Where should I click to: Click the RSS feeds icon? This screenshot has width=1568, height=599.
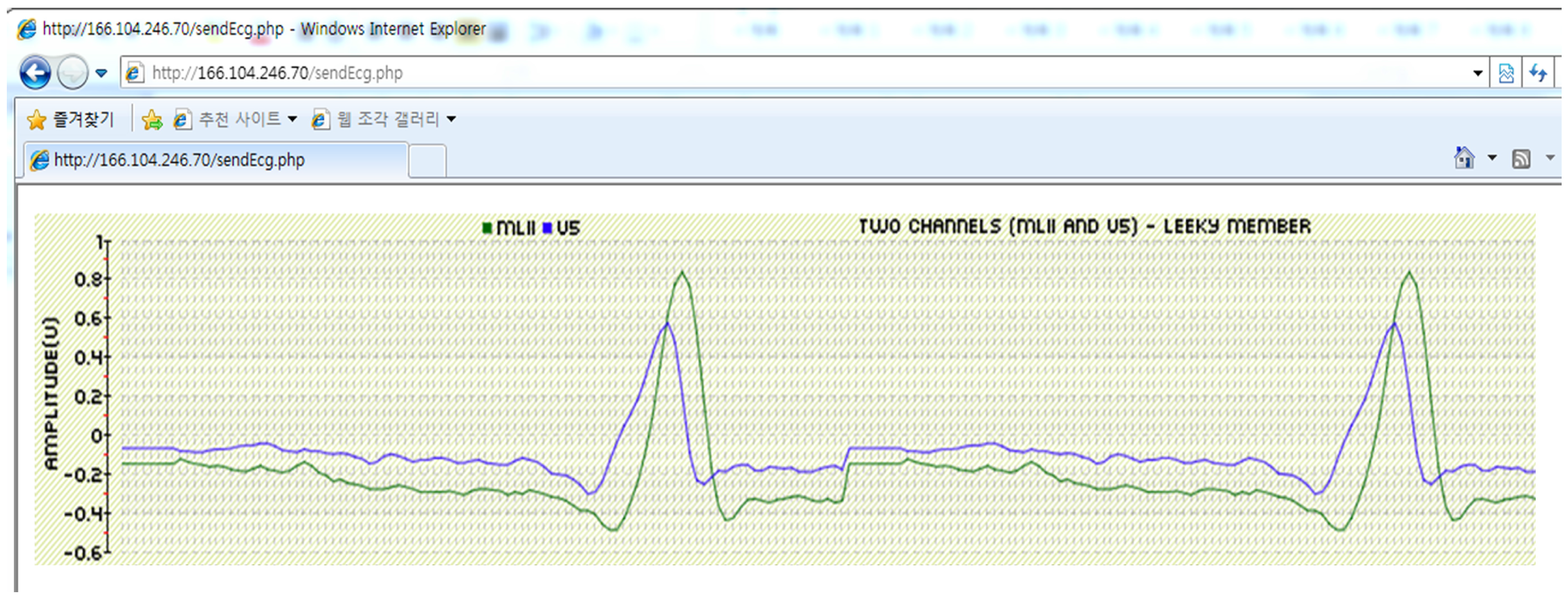point(1521,159)
